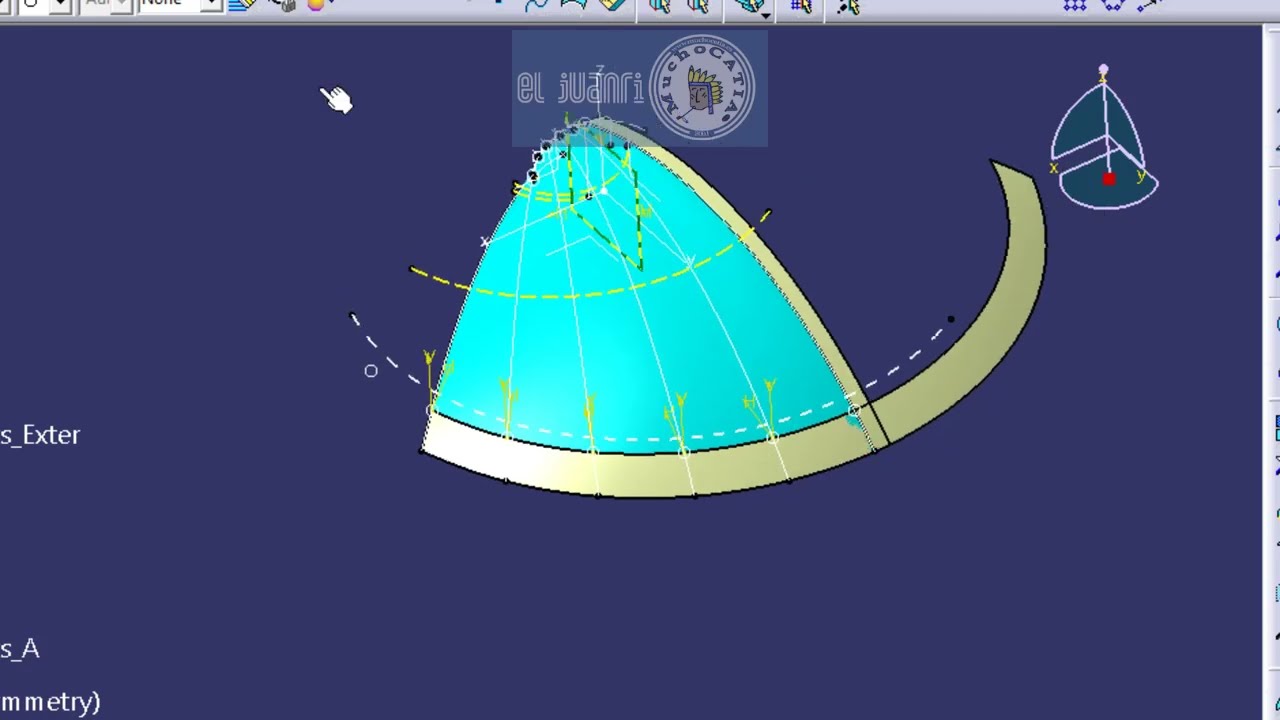
Task: Open the dropdown arrow under the selection filter icon
Action: tap(766, 16)
